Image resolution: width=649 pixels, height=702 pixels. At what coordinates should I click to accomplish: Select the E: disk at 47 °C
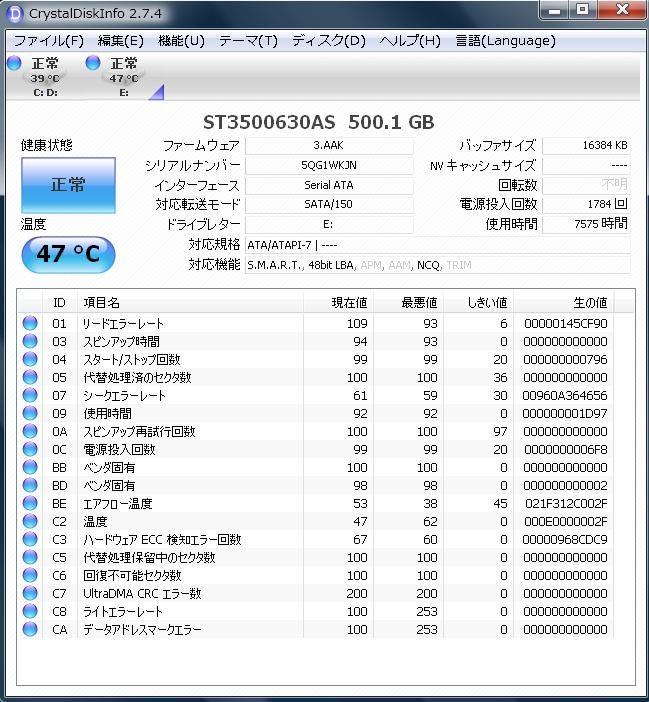click(x=124, y=77)
